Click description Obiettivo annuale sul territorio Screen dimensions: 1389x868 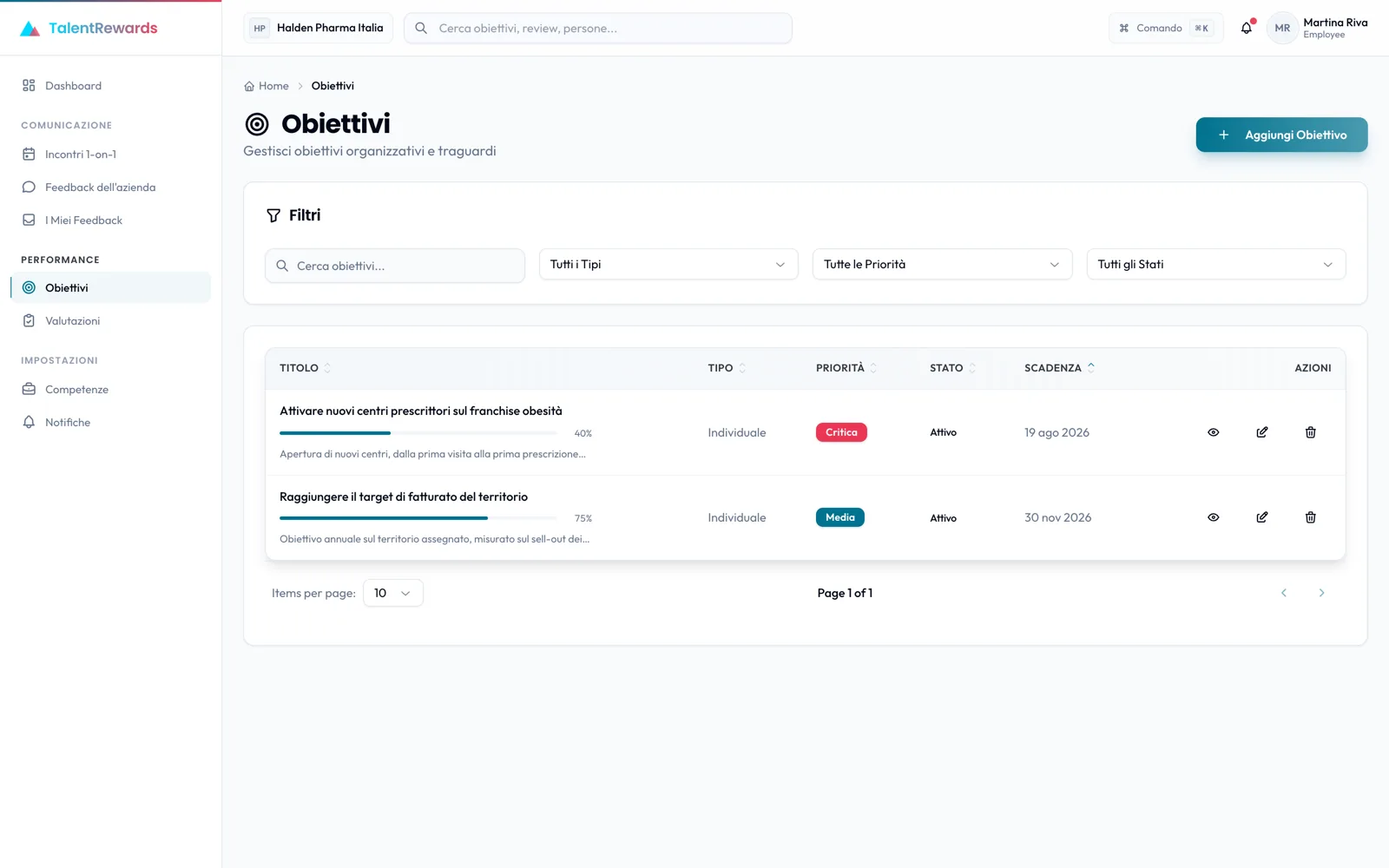tap(434, 539)
